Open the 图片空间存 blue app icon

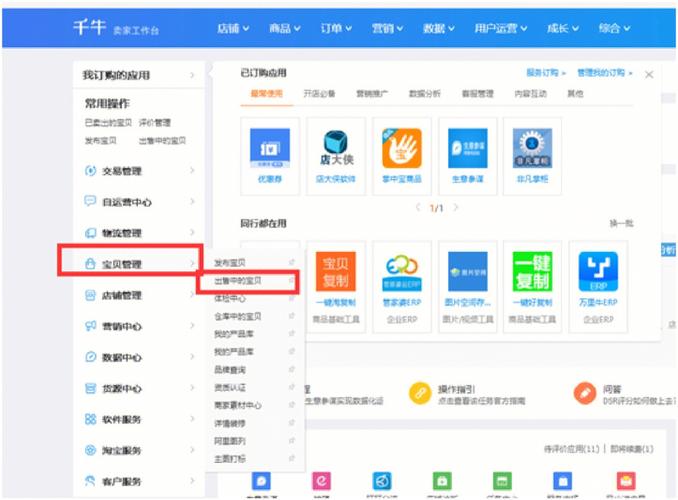(467, 271)
